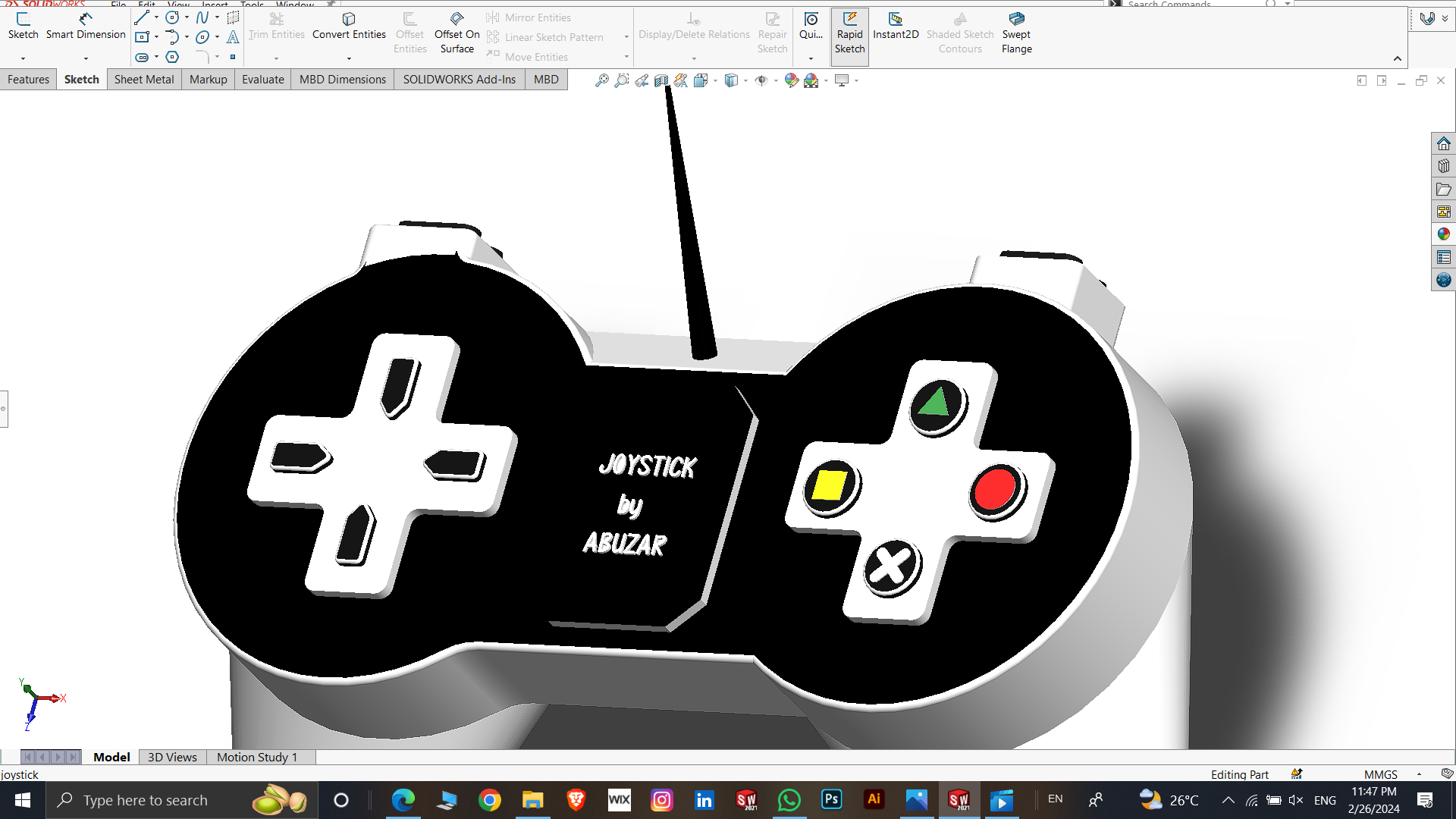Open Hide/Show Items eye icon
Screen dimensions: 1456x819
[761, 80]
